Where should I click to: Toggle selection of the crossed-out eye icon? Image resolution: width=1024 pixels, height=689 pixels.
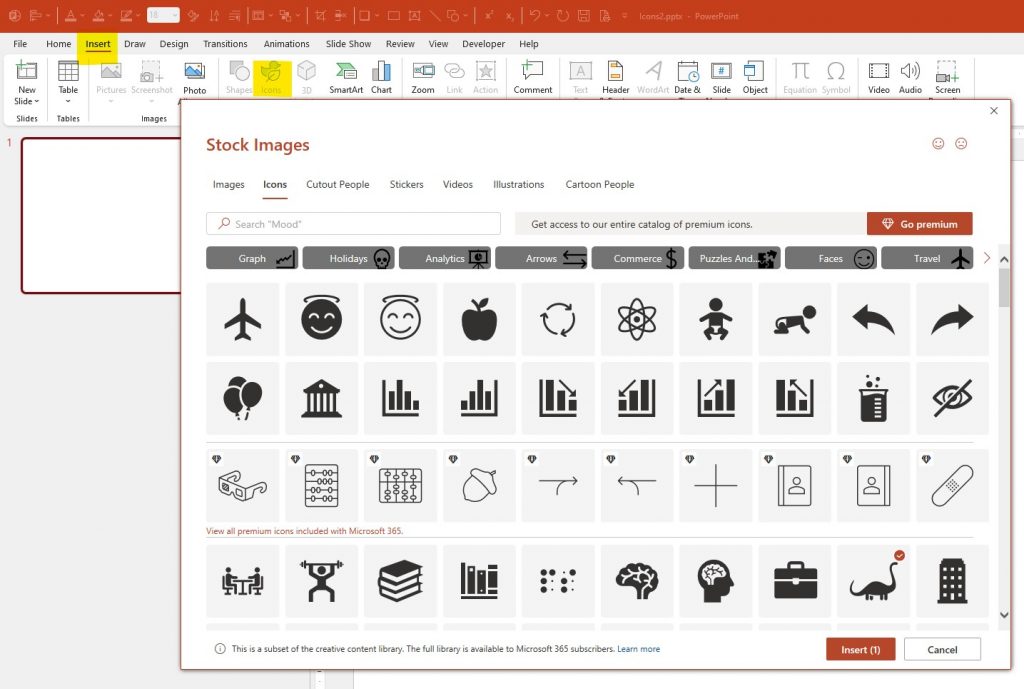[x=952, y=398]
